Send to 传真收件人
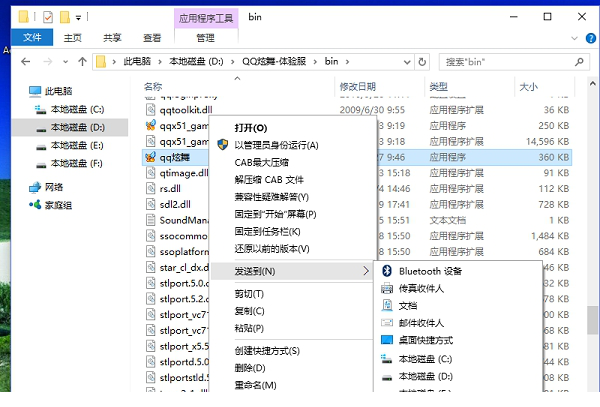Screen dimensions: 600x407 click(458, 288)
